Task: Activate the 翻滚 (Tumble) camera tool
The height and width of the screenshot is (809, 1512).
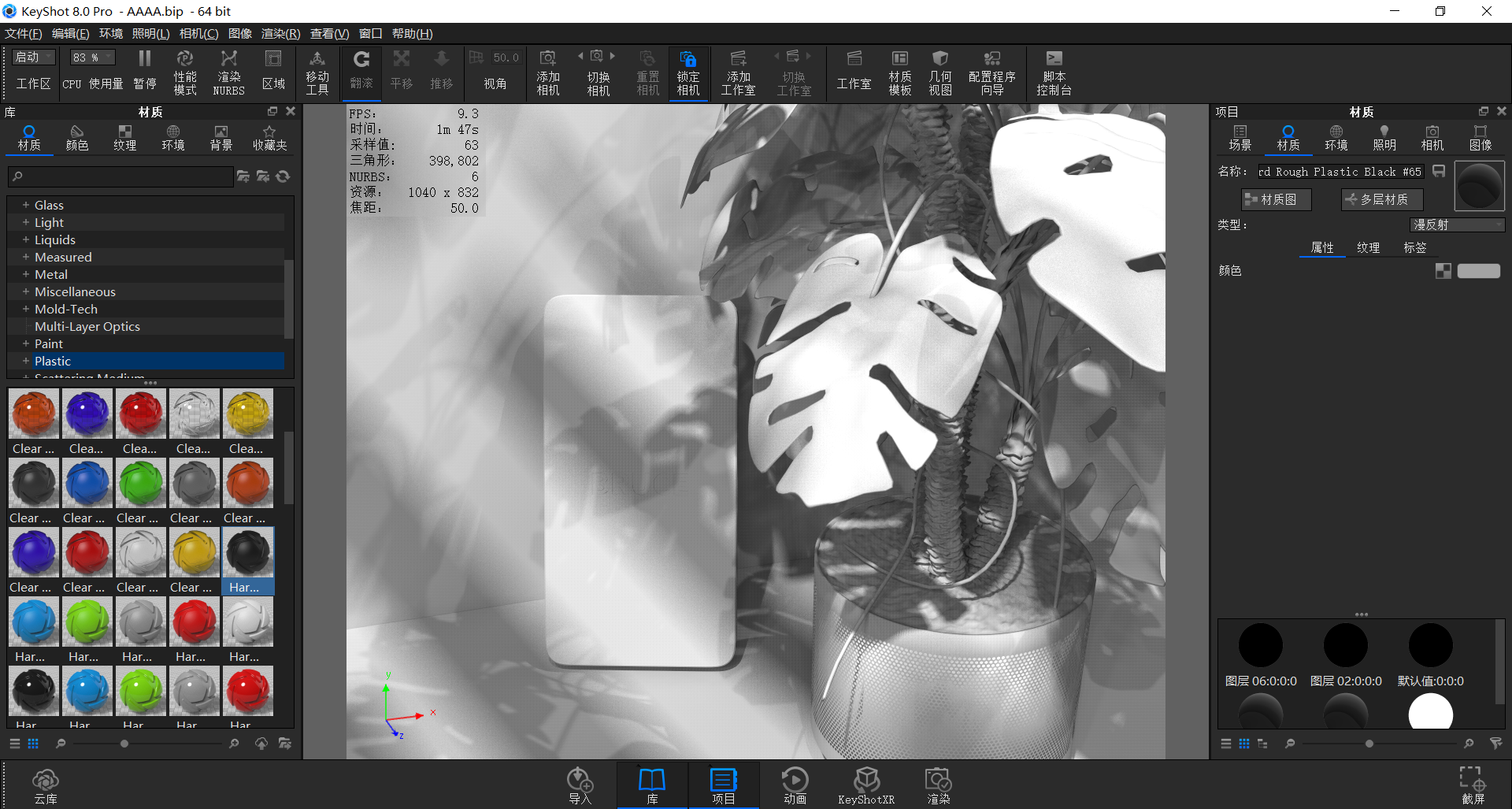Action: (361, 71)
